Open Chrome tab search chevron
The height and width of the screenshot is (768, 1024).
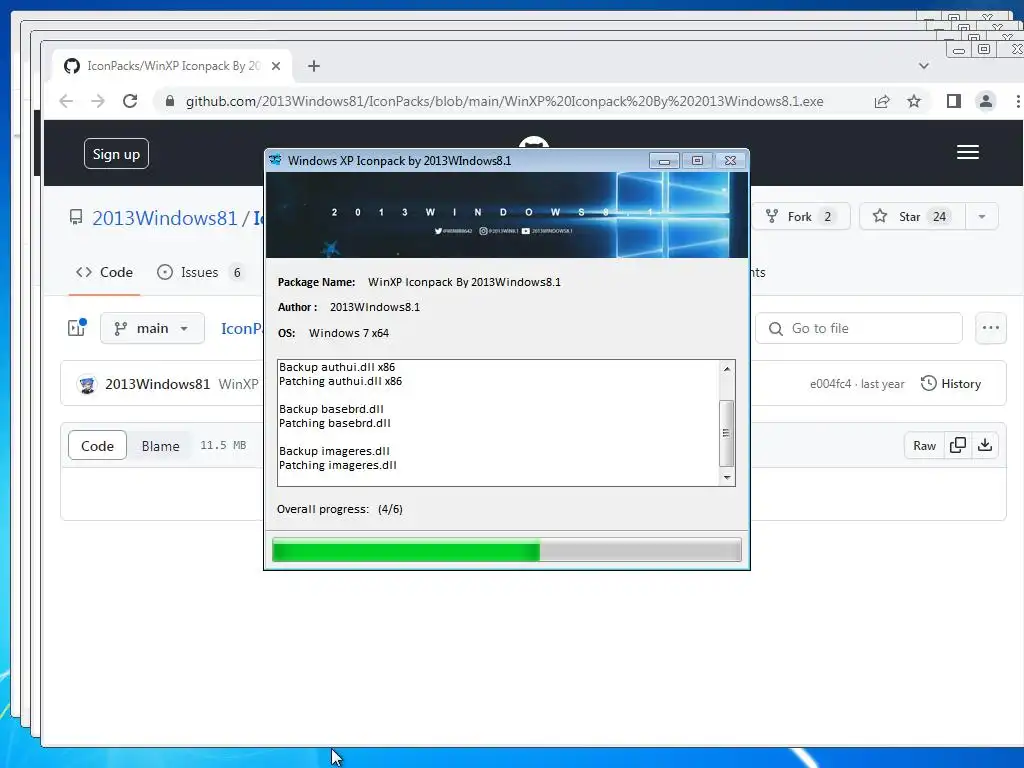923,65
